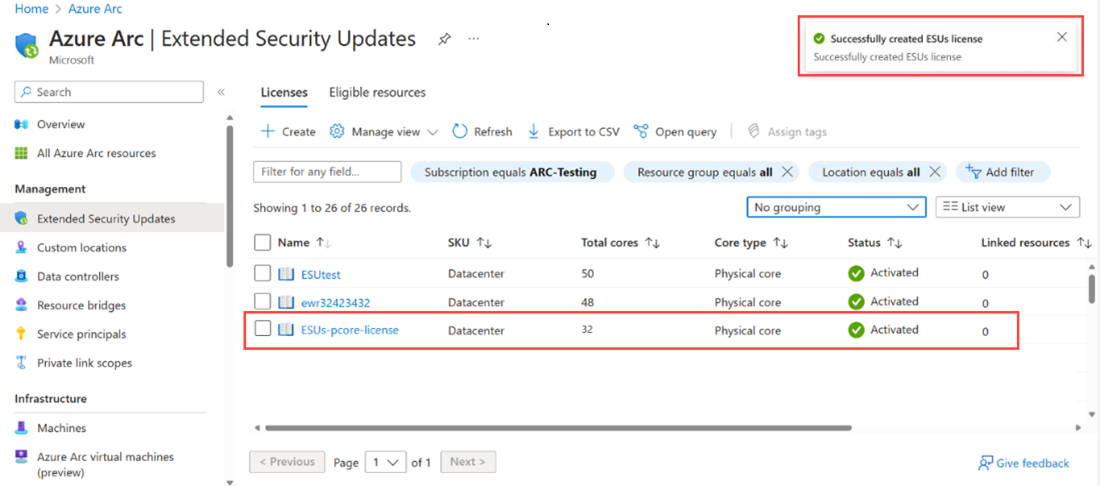1100x486 pixels.
Task: Click the Export to CSV download icon
Action: tap(534, 132)
